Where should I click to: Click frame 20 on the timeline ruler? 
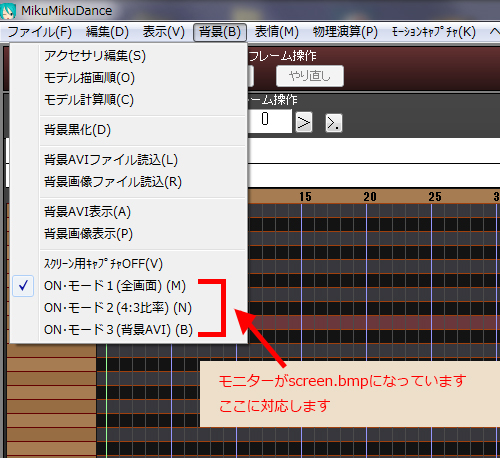pos(370,197)
